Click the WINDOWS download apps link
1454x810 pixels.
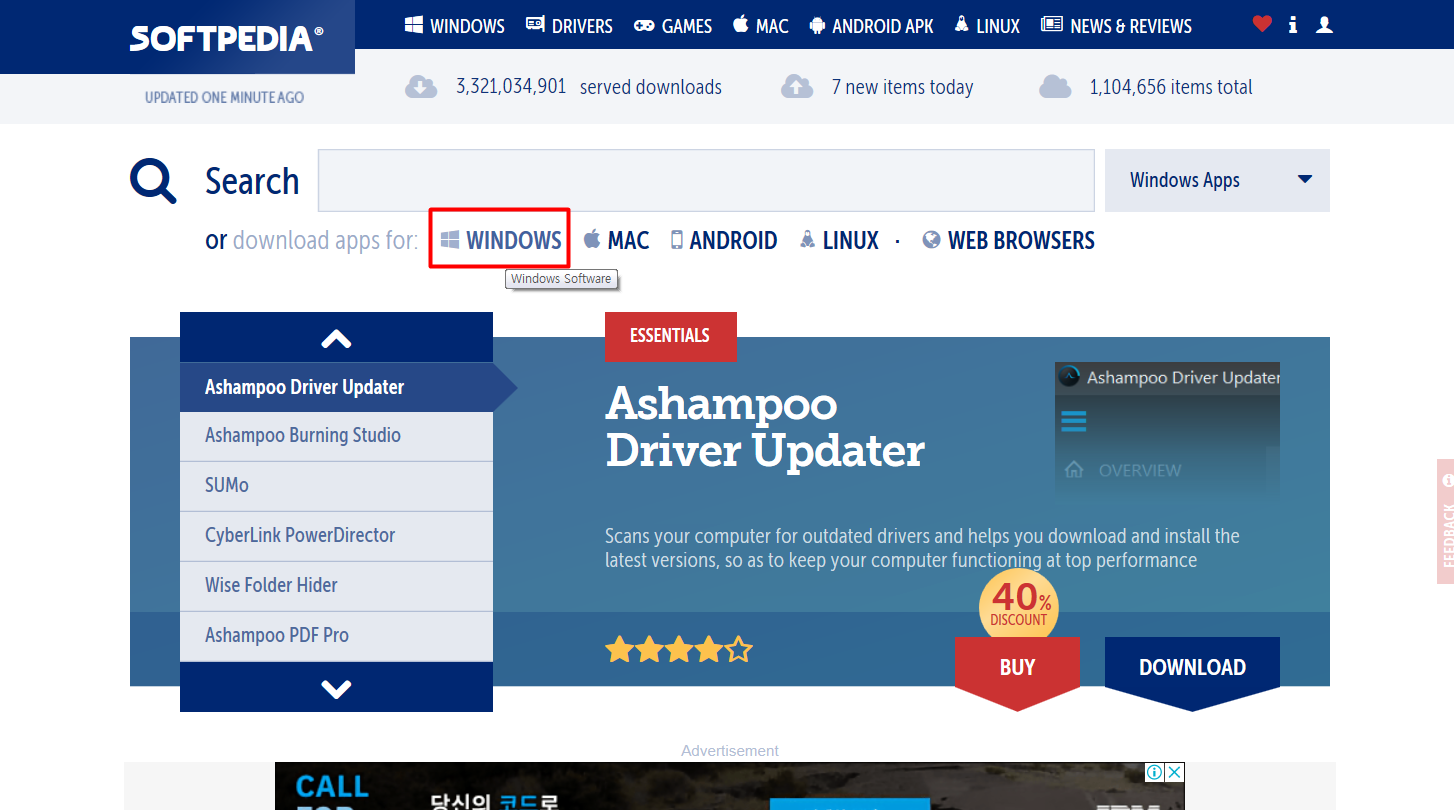tap(500, 240)
